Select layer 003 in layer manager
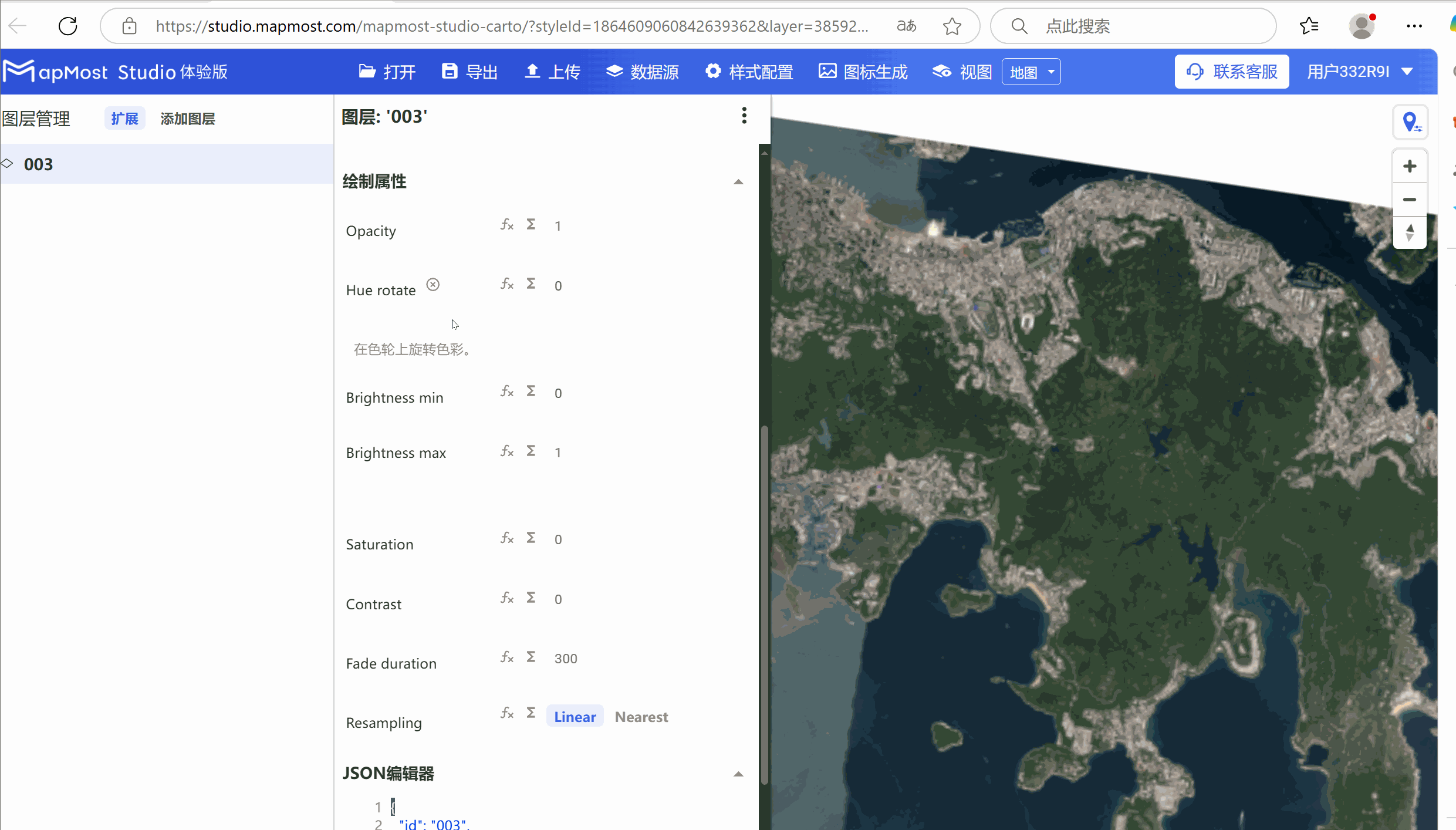Screen dimensions: 1456x830 tap(38, 164)
